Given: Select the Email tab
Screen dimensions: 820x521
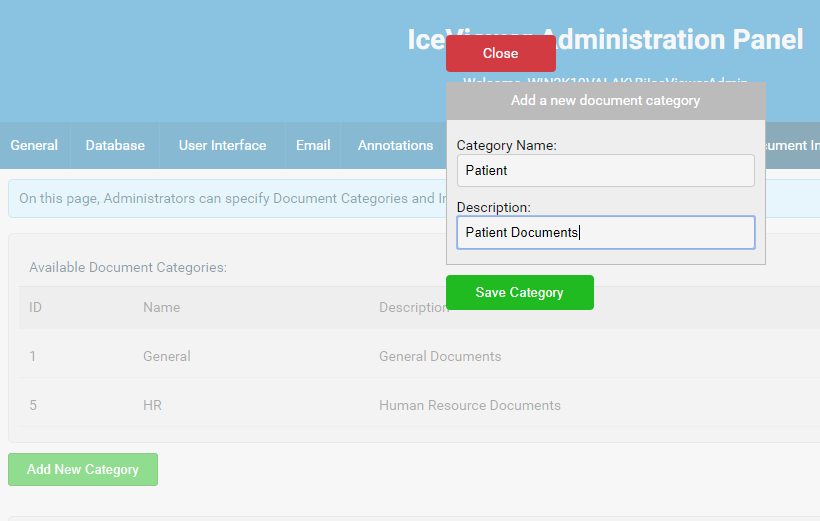Looking at the screenshot, I should 313,145.
